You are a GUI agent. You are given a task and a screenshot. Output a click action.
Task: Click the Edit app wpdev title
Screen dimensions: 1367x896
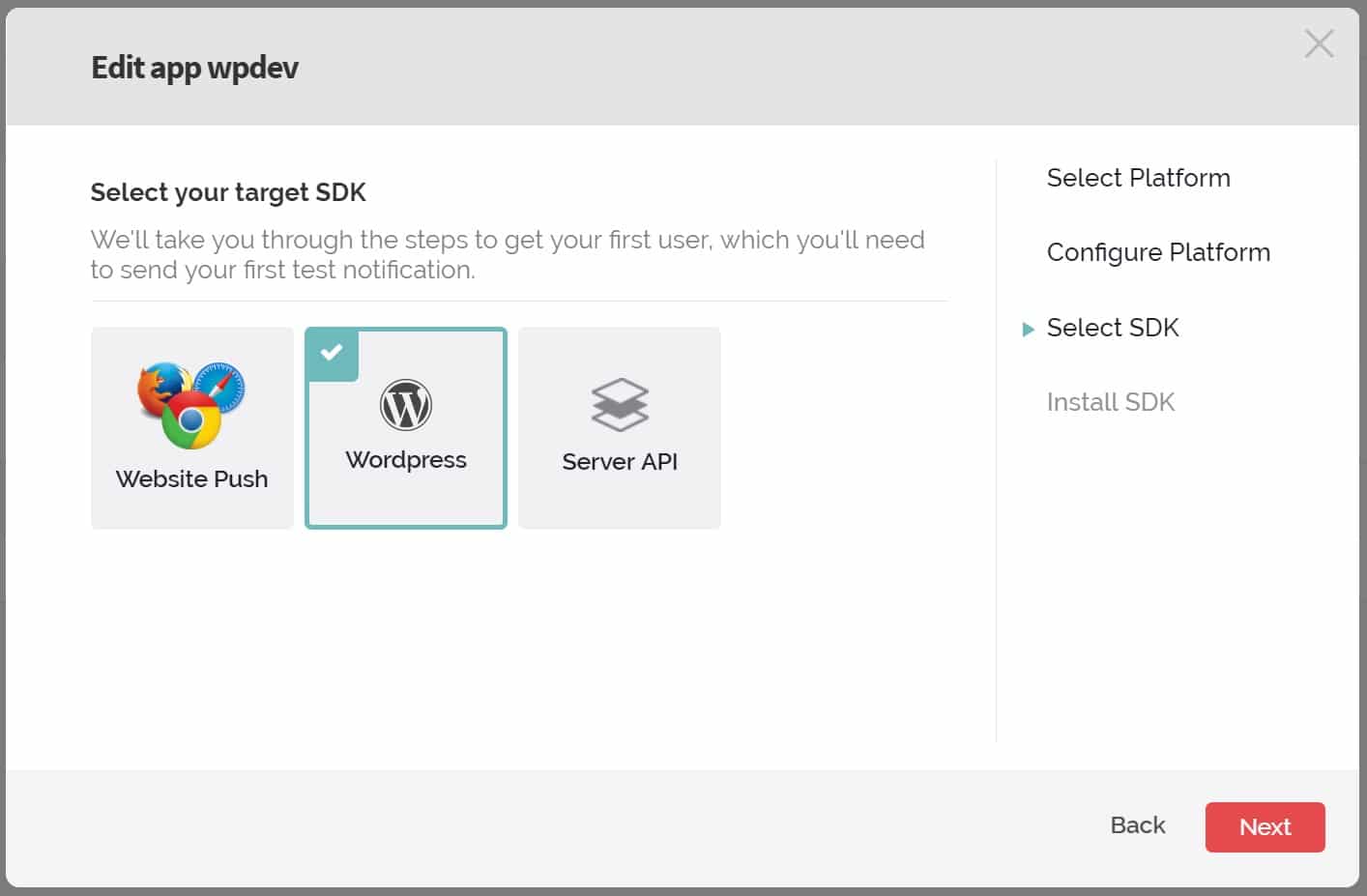point(194,68)
